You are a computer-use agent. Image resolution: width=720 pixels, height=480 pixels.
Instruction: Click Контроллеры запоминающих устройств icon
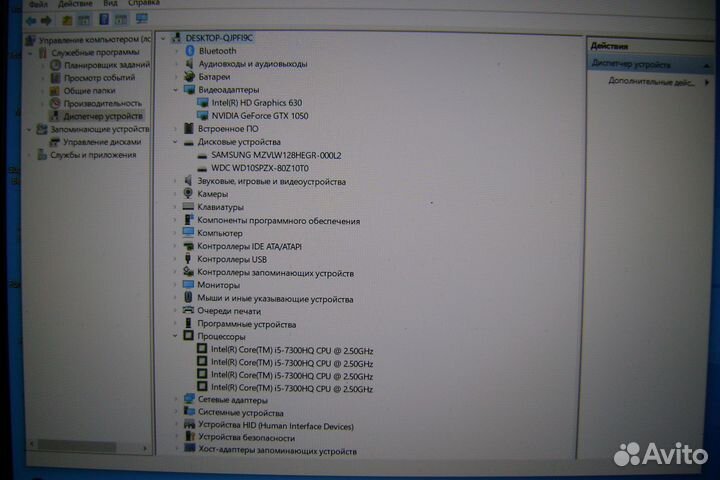point(188,271)
